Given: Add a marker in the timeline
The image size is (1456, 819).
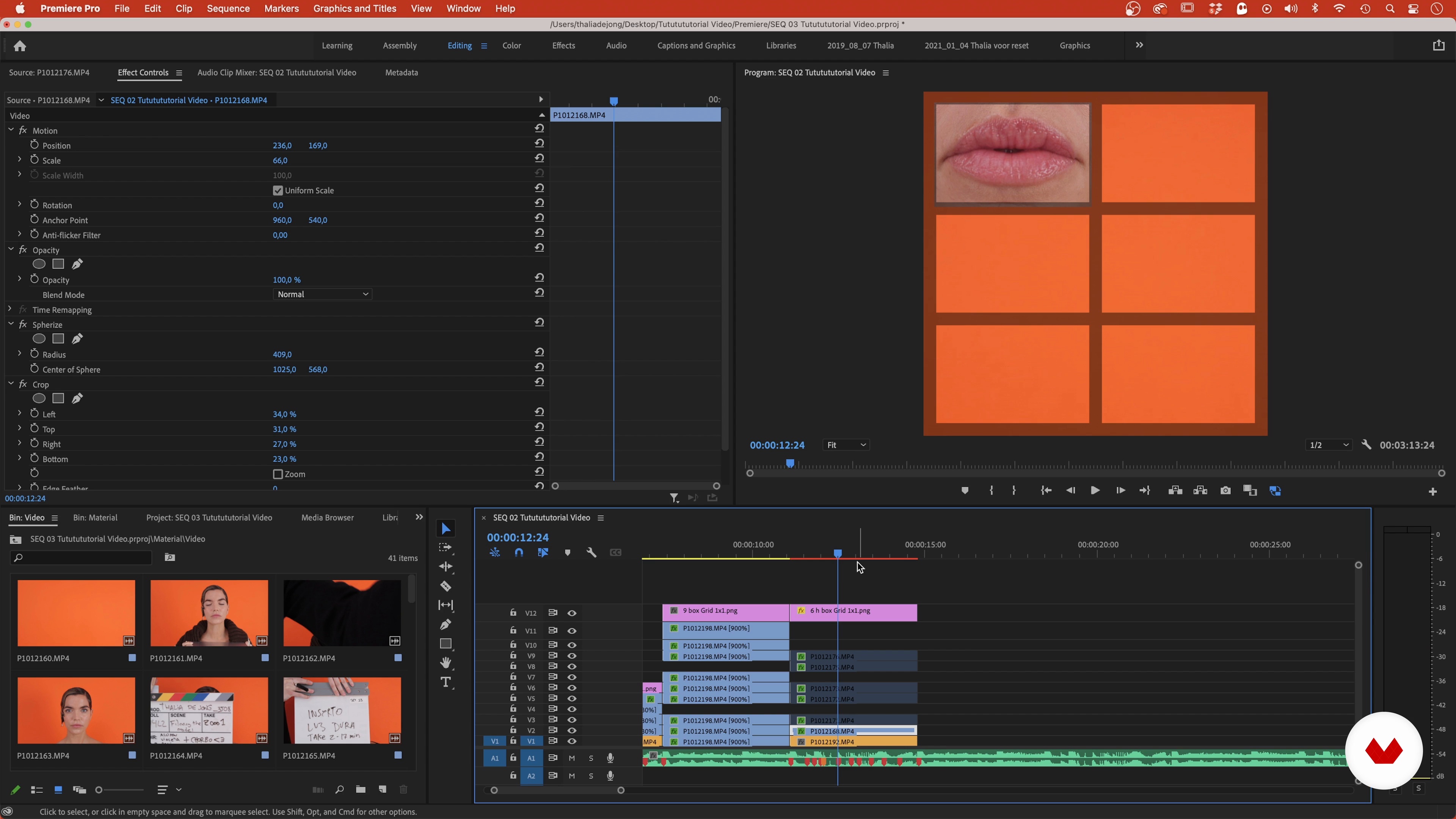Looking at the screenshot, I should pyautogui.click(x=568, y=552).
